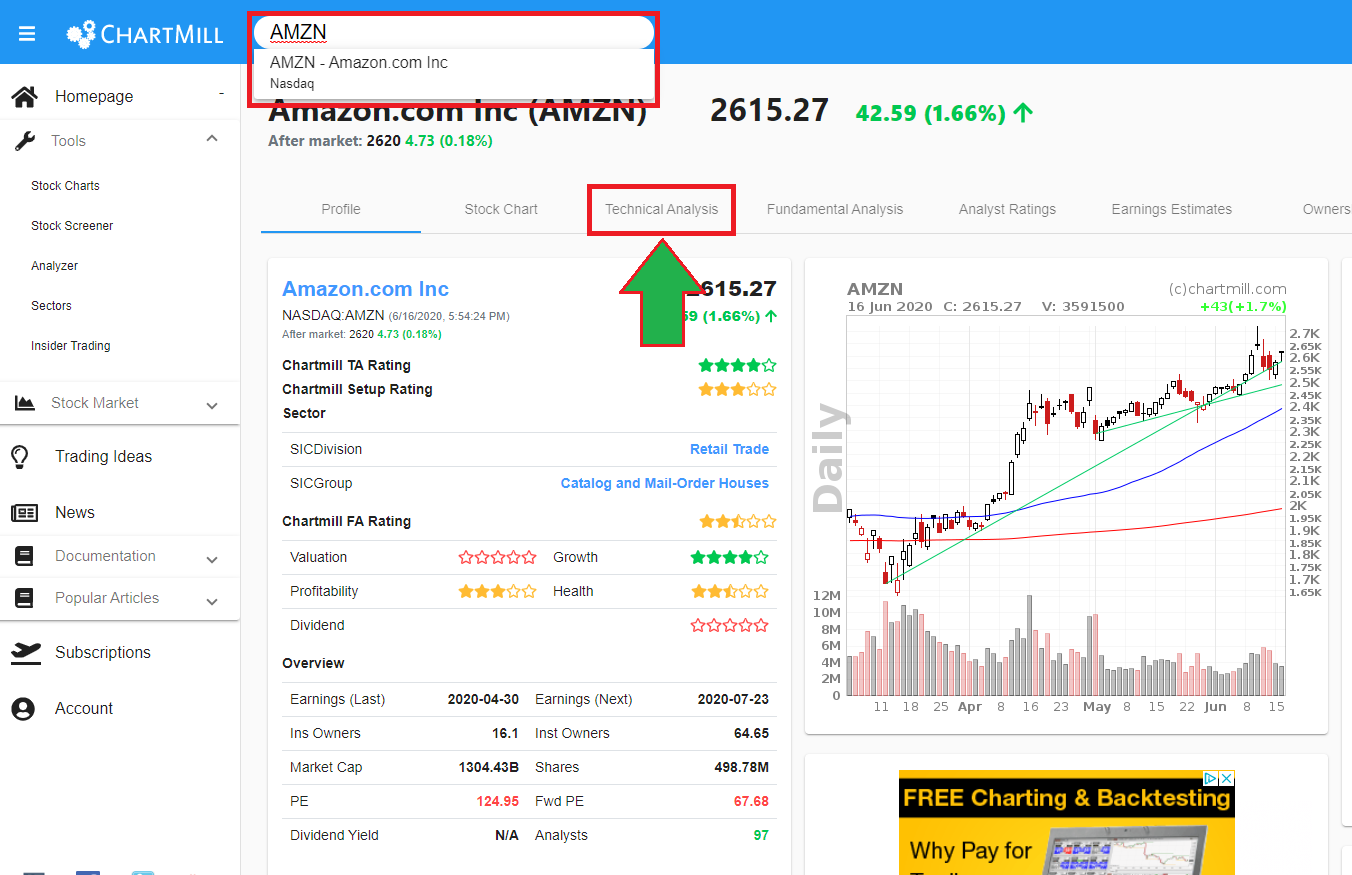Click the Homepage house icon

24,97
